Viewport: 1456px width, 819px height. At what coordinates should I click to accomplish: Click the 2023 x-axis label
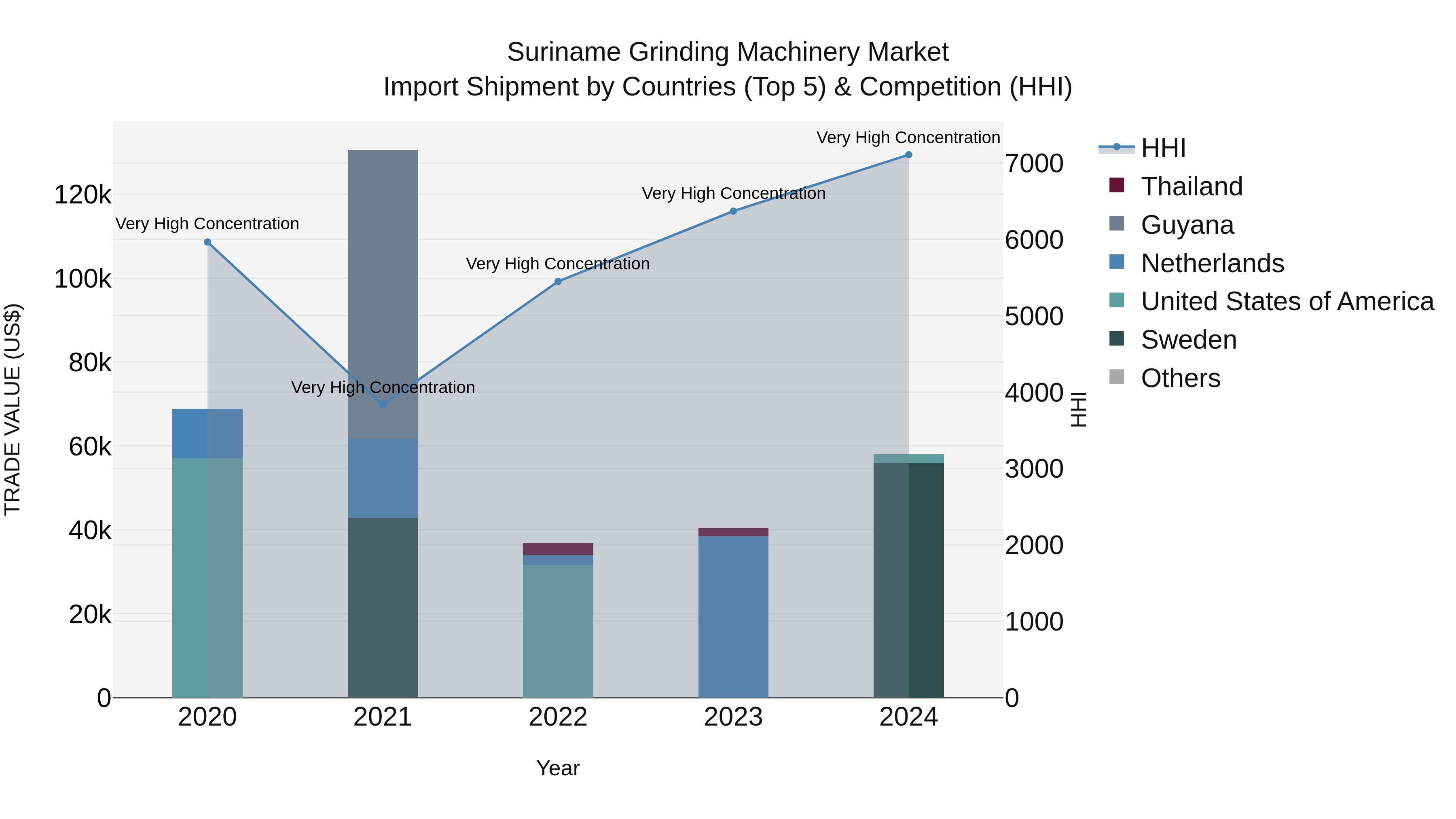[733, 717]
